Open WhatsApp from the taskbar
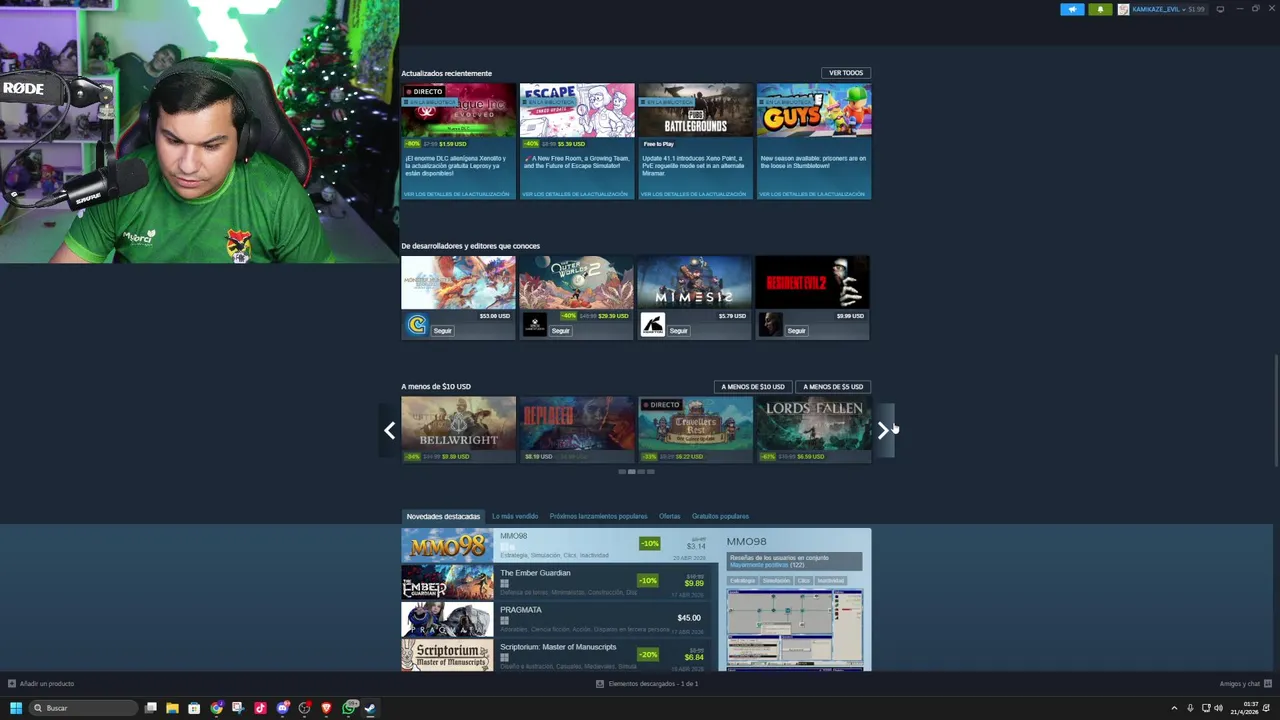1280x720 pixels. pos(348,708)
